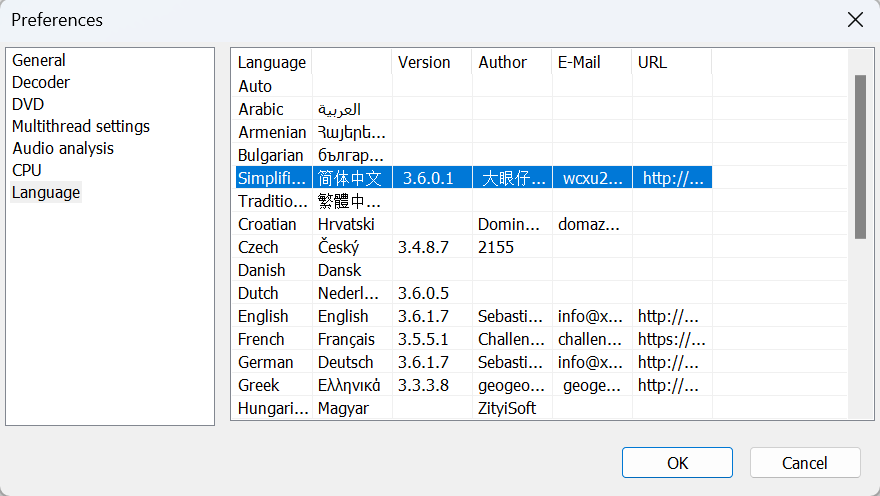Image resolution: width=880 pixels, height=496 pixels.
Task: Select Audio analysis category
Action: 63,148
